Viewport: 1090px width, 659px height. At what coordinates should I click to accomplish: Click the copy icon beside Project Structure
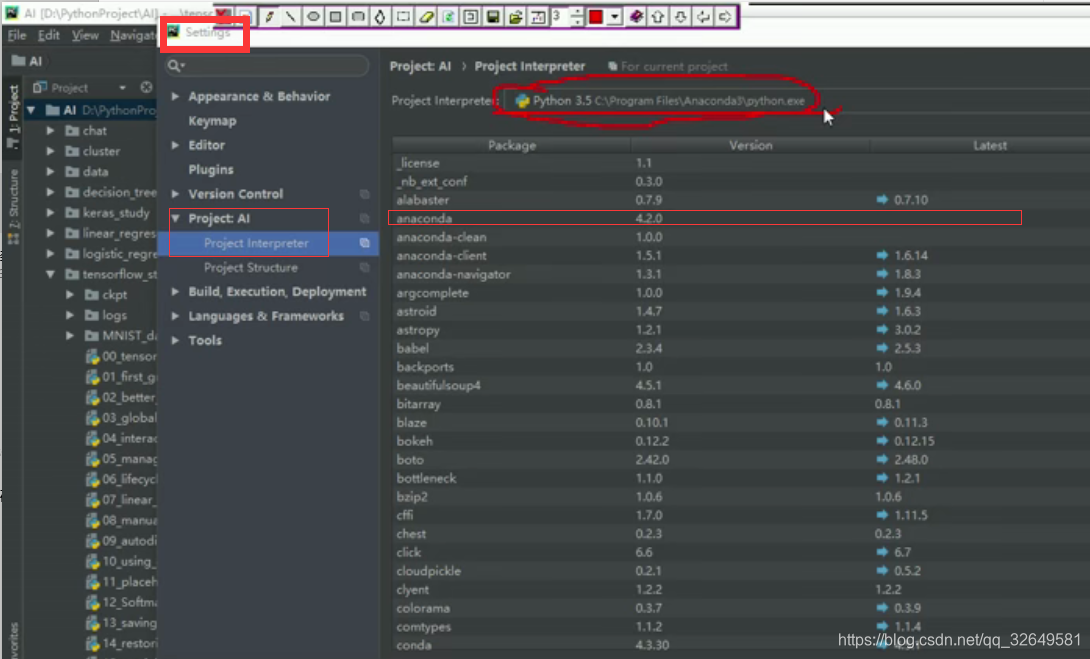(x=364, y=268)
